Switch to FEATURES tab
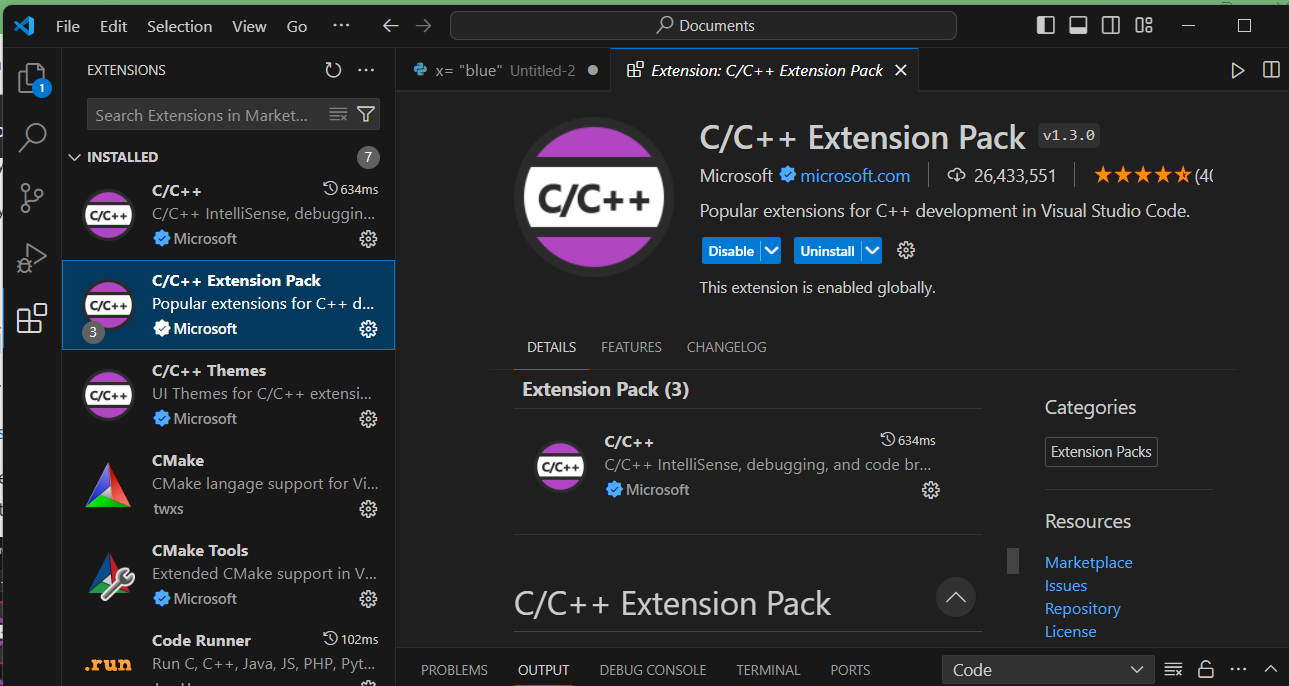 coord(631,347)
